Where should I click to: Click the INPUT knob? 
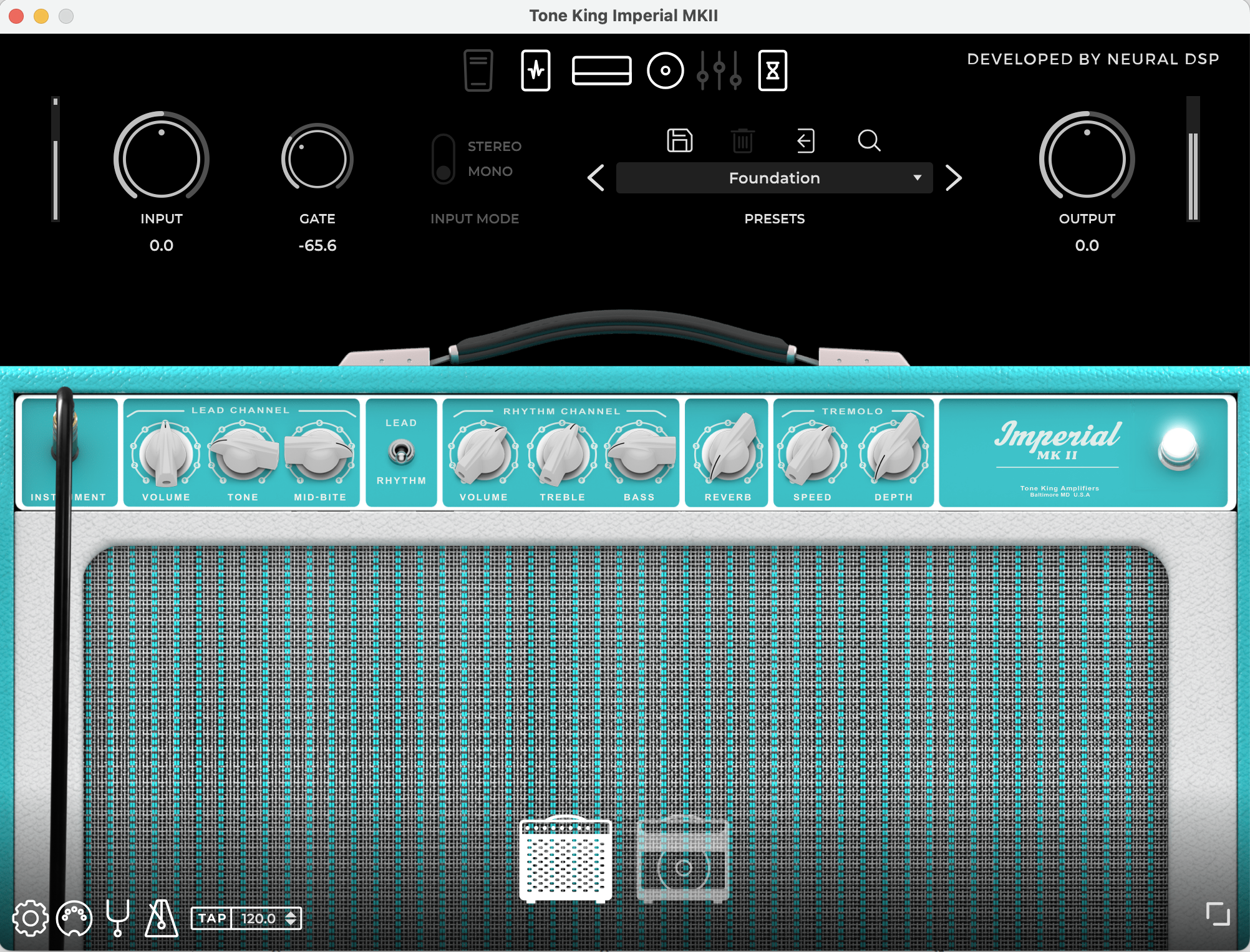(x=162, y=158)
